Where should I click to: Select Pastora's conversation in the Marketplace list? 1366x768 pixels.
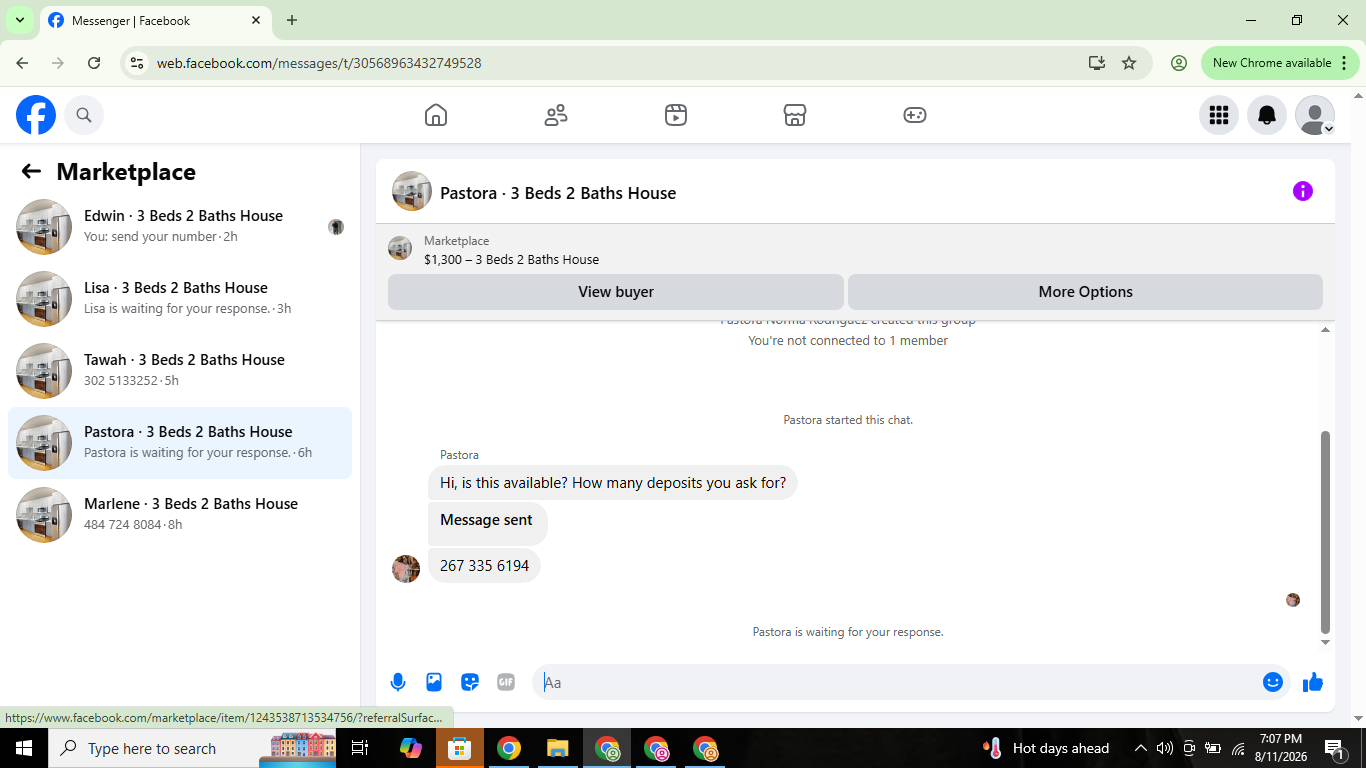[180, 443]
